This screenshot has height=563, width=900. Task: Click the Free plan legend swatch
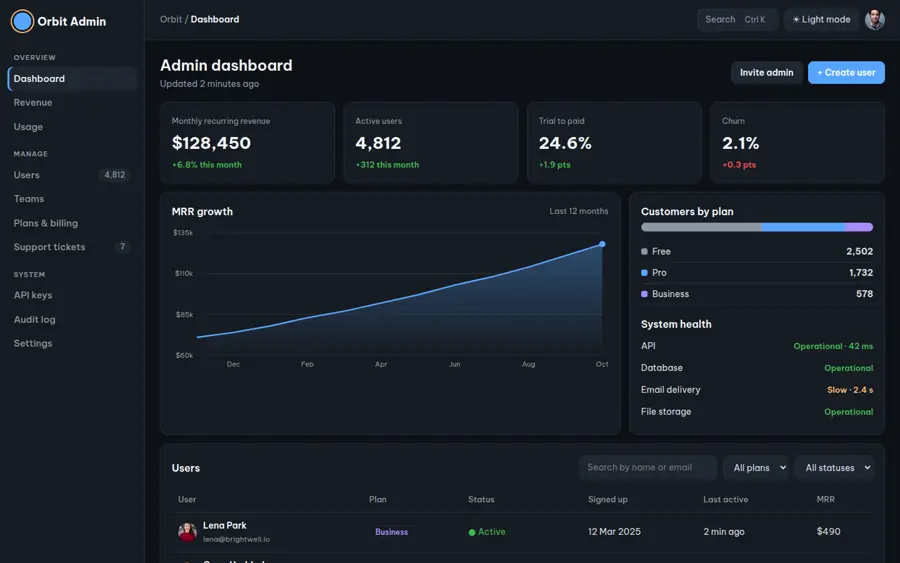644,251
